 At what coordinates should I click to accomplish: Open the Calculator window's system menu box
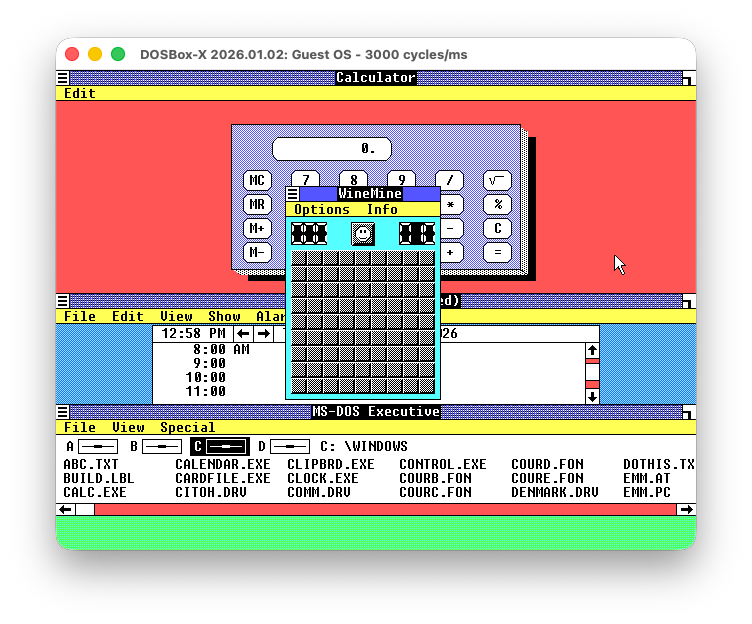click(x=63, y=78)
